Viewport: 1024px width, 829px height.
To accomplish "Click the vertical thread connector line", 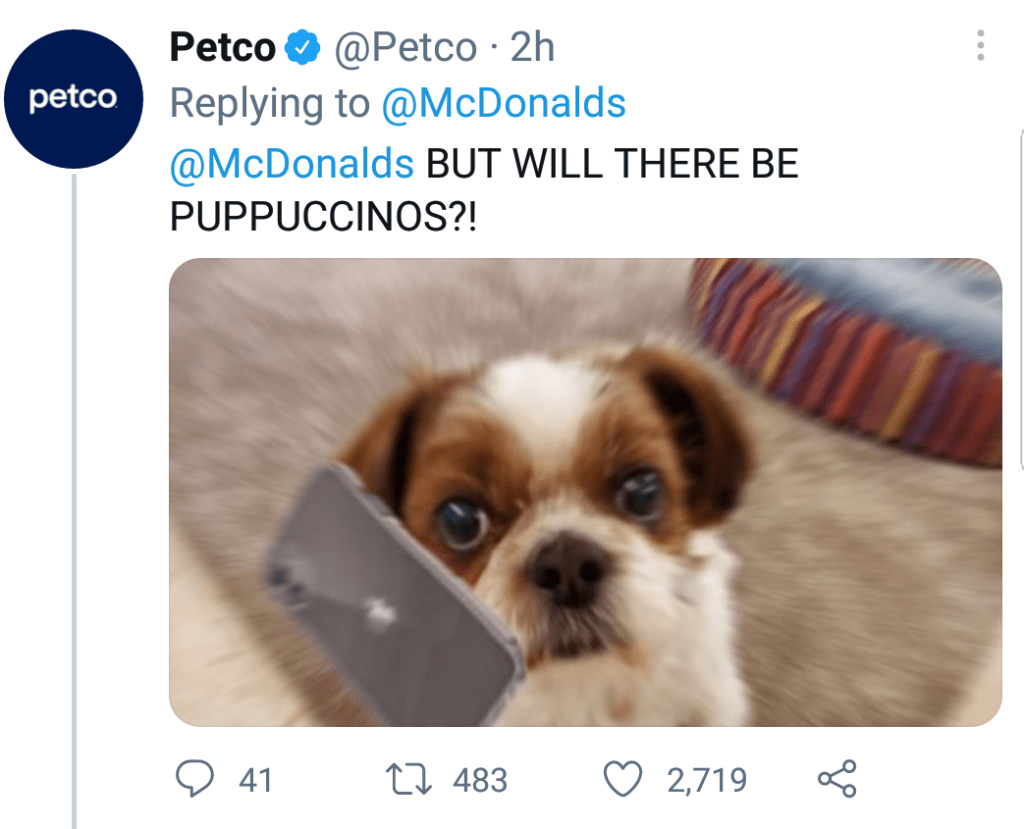I will [x=74, y=500].
